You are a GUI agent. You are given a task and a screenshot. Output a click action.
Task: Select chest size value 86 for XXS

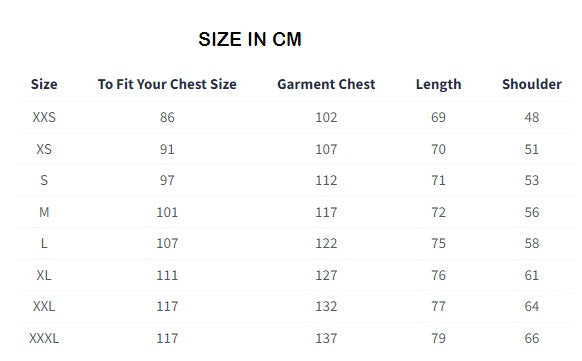pos(167,117)
